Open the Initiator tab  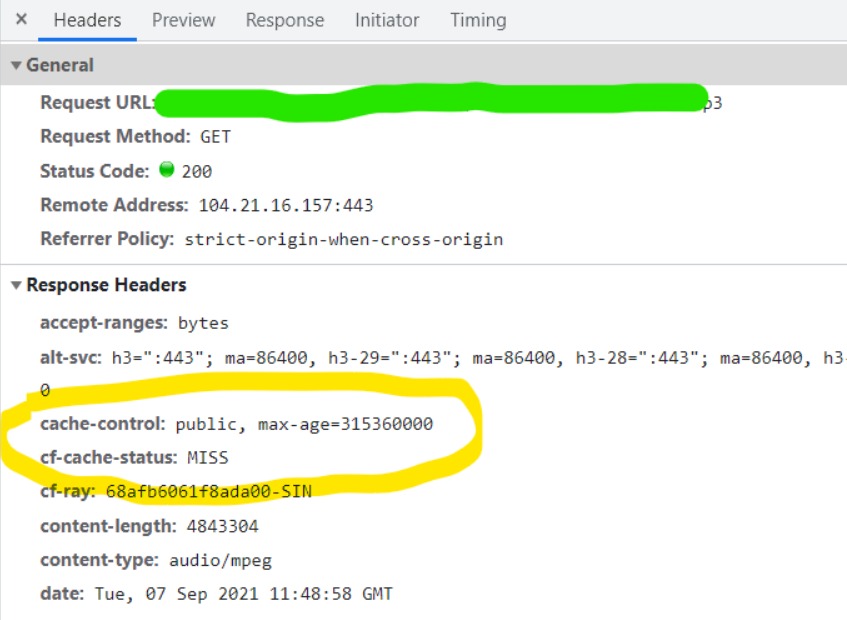click(387, 20)
